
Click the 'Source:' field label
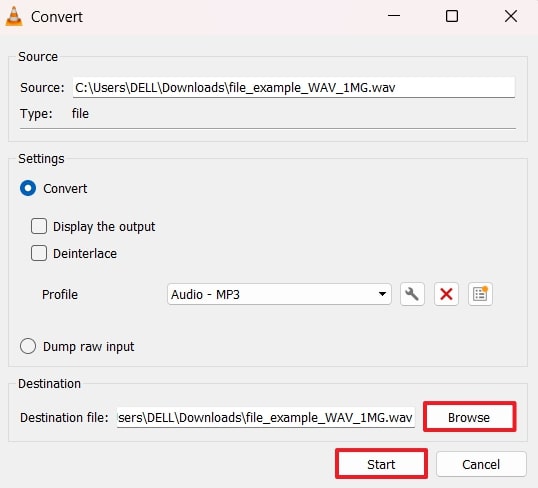[x=42, y=88]
